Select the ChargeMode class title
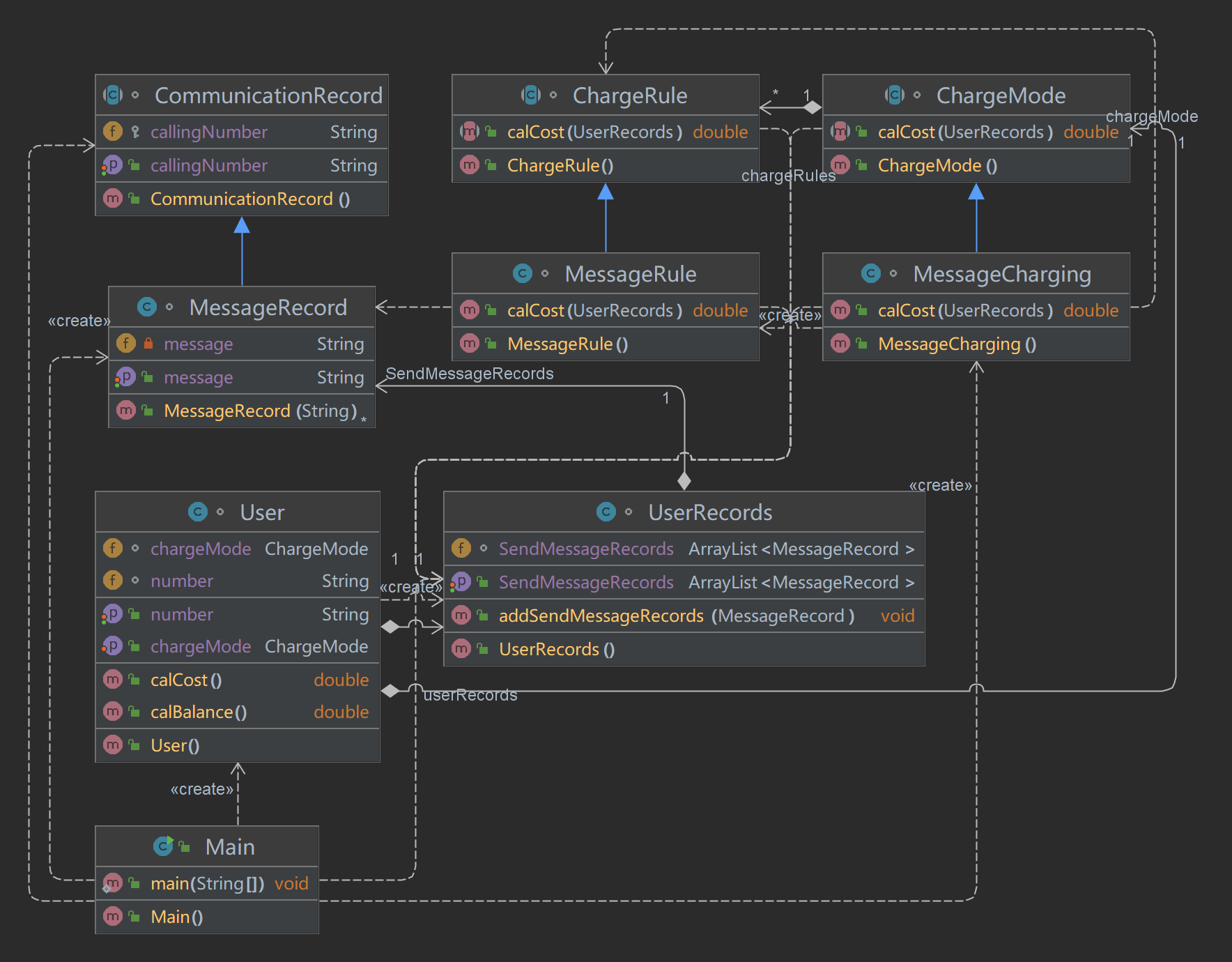The width and height of the screenshot is (1232, 962). click(1001, 96)
